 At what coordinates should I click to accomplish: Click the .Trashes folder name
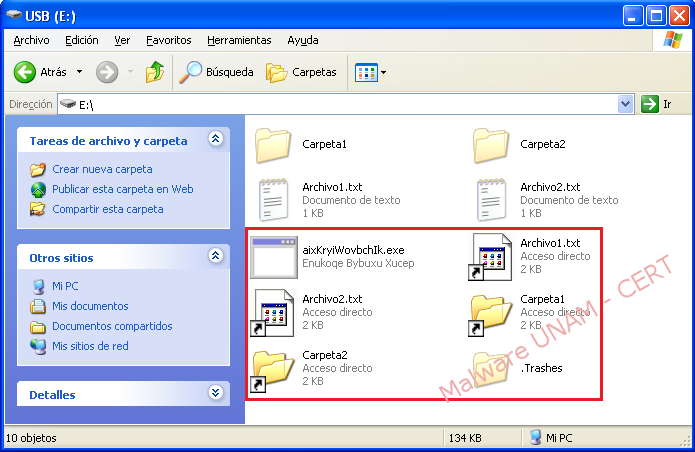point(541,368)
